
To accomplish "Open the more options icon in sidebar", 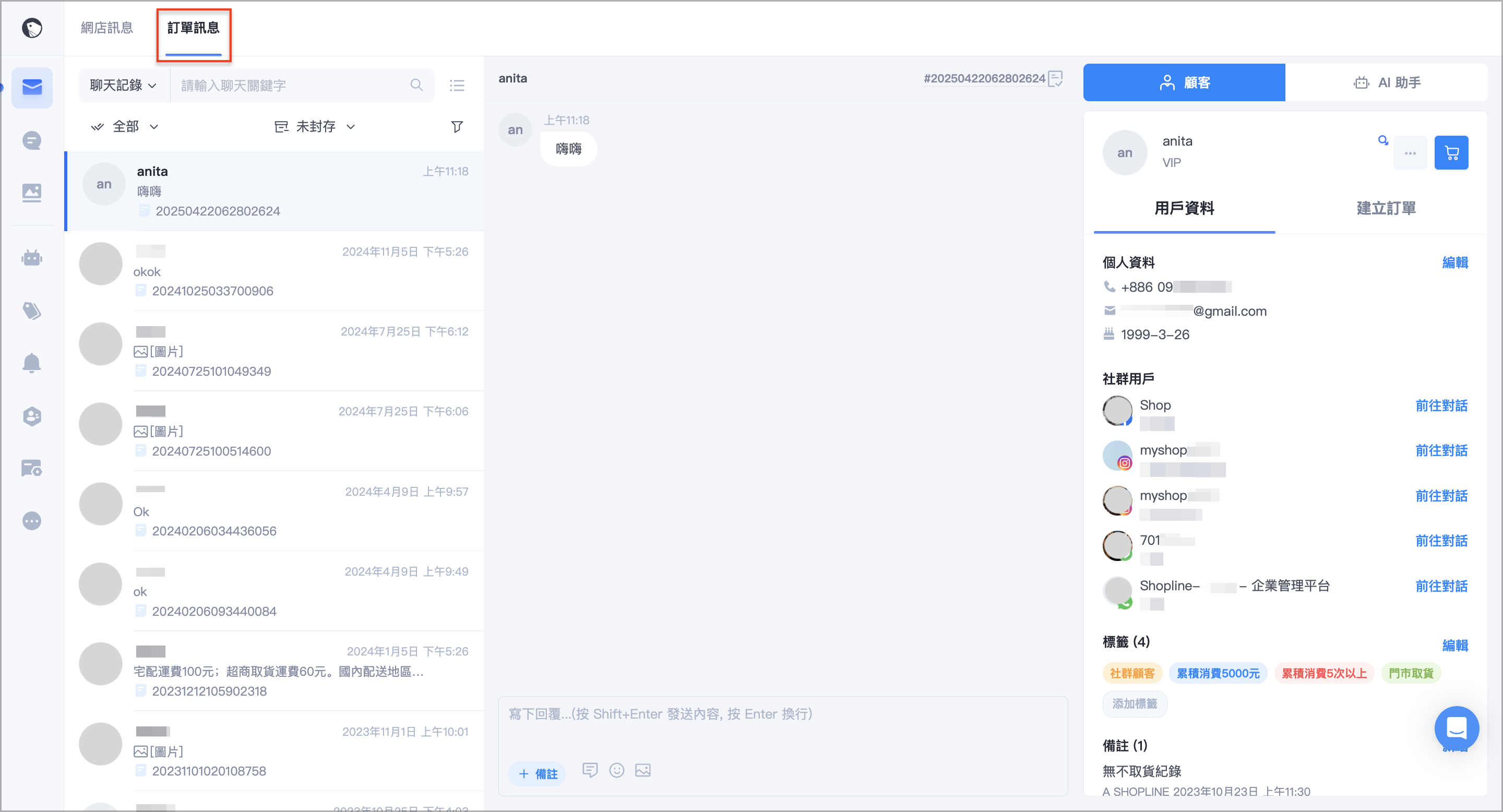I will click(x=32, y=520).
